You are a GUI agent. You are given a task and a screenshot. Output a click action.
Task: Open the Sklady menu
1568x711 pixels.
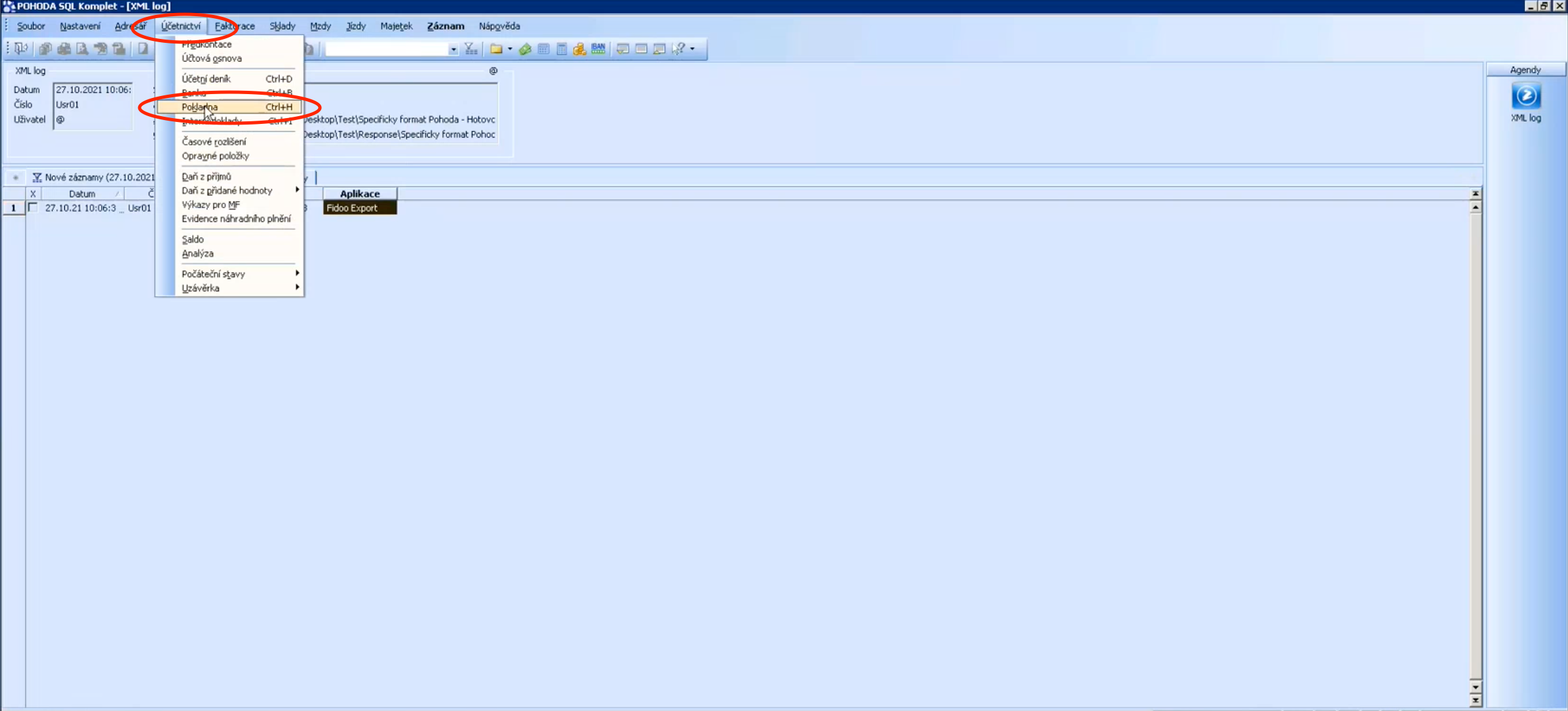[282, 26]
